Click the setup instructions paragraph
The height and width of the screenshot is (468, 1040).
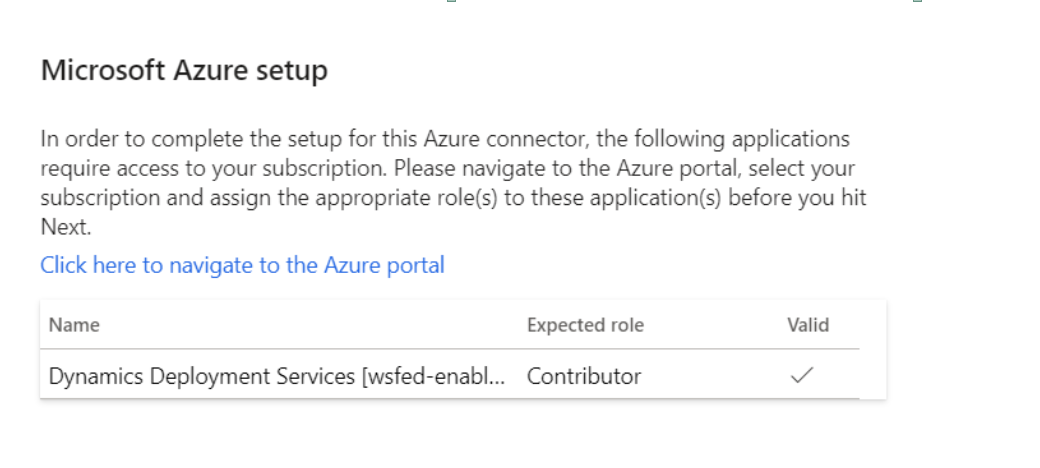450,182
